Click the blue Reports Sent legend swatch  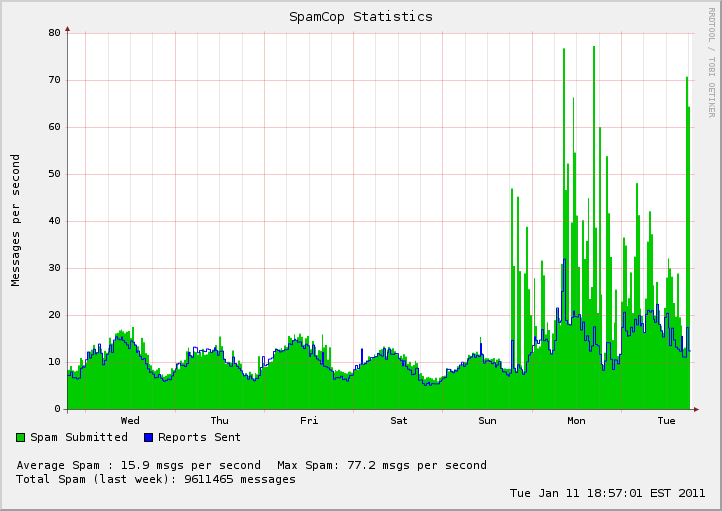point(149,437)
